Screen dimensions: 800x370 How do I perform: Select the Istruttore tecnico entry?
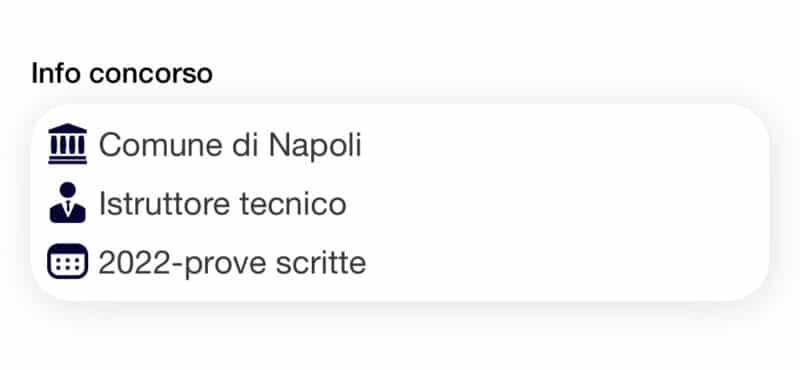(x=222, y=204)
